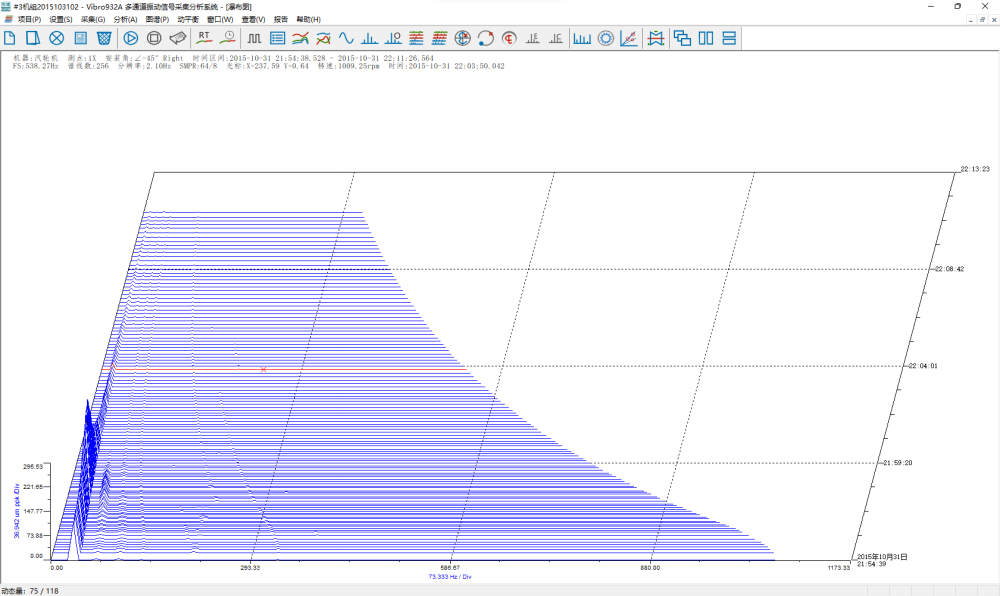Click the blue save-page toolbar icon
Screen dimensions: 1000x596
tap(80, 38)
